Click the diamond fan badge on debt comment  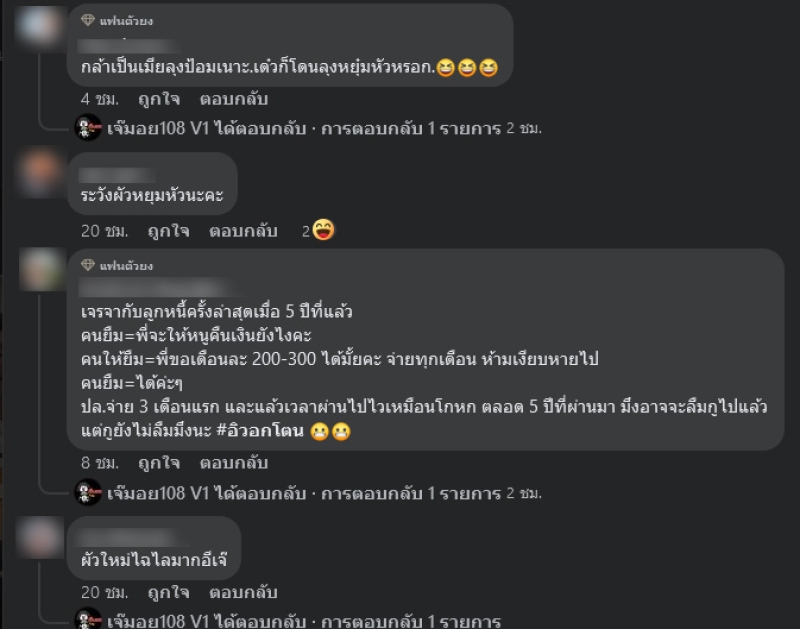click(88, 265)
